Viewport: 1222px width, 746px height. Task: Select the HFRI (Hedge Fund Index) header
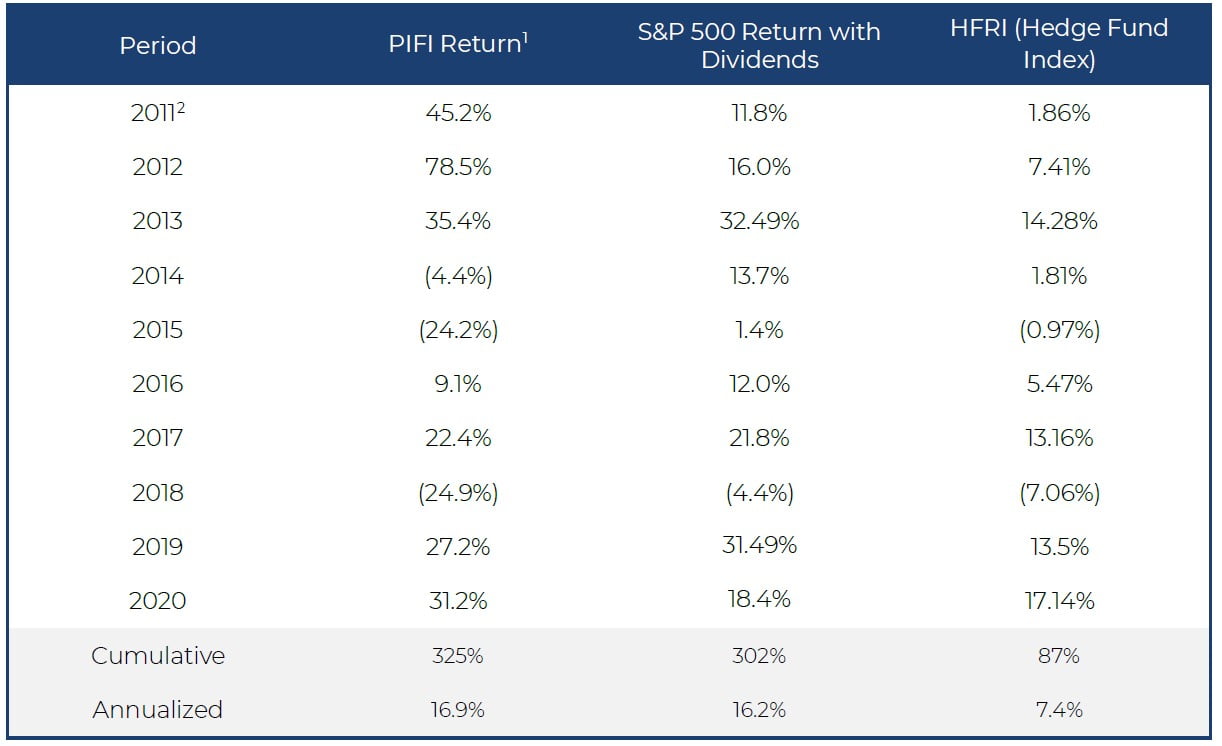[x=1059, y=43]
